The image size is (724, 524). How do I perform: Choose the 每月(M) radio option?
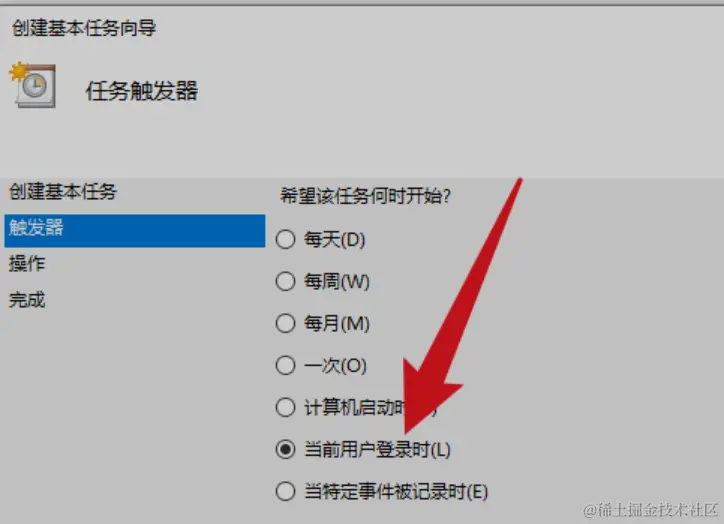coord(285,323)
